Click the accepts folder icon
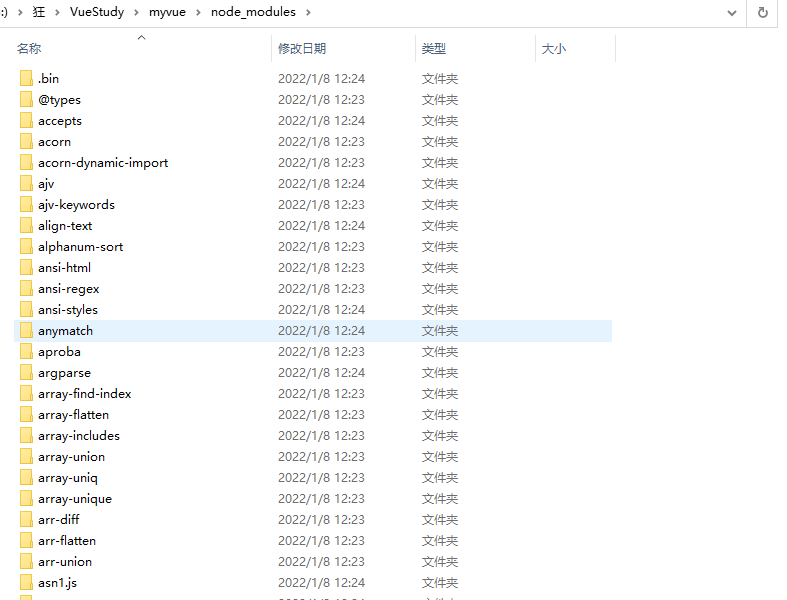Viewport: 787px width, 600px height. coord(27,121)
